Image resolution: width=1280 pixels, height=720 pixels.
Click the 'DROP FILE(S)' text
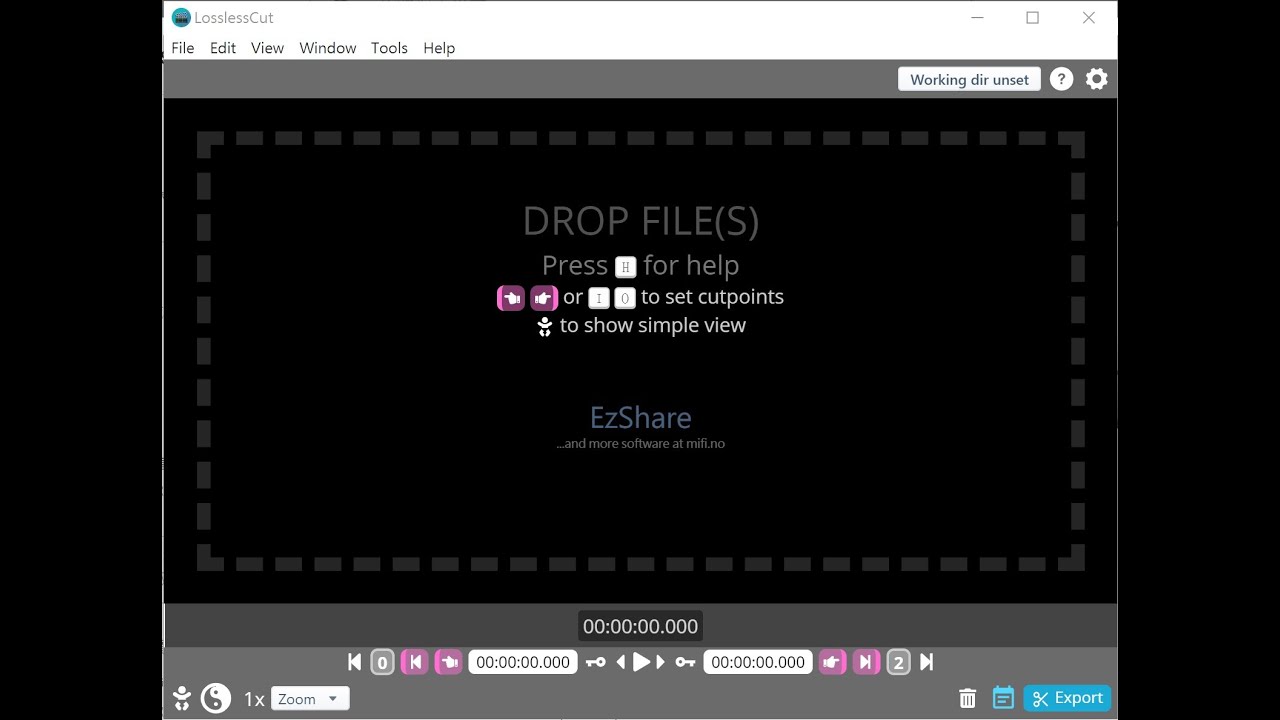coord(641,221)
